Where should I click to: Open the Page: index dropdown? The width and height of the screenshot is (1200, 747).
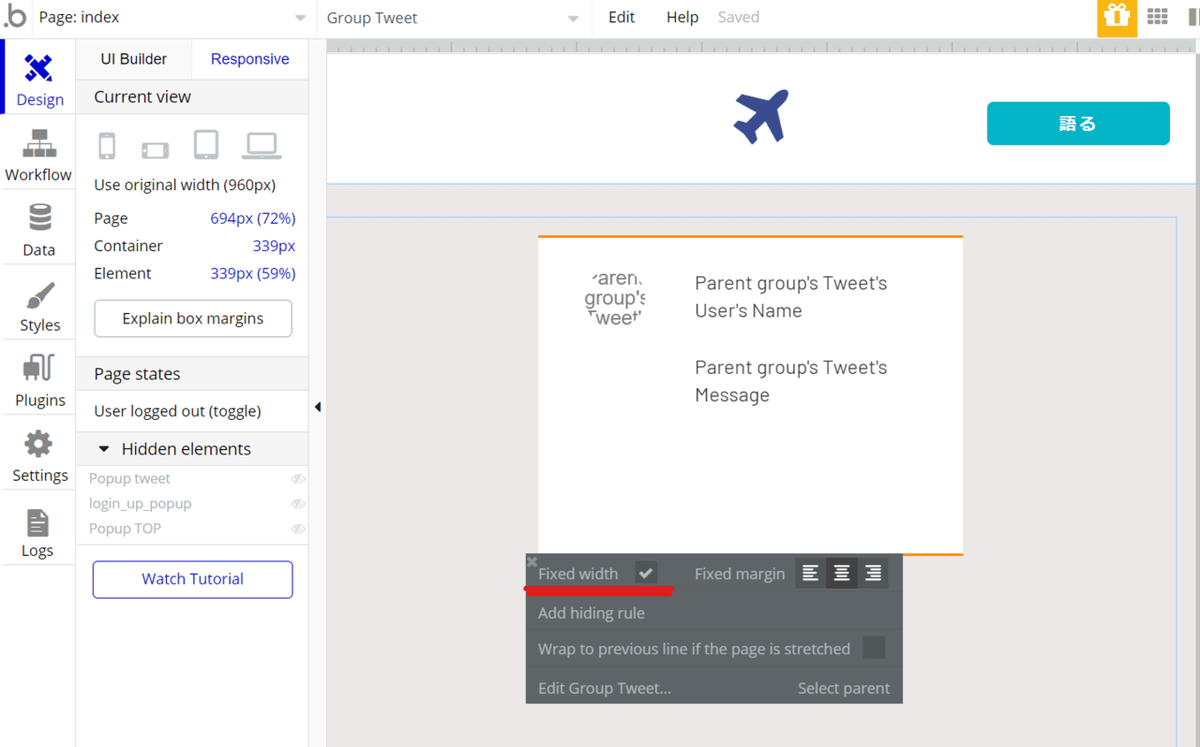[x=172, y=18]
